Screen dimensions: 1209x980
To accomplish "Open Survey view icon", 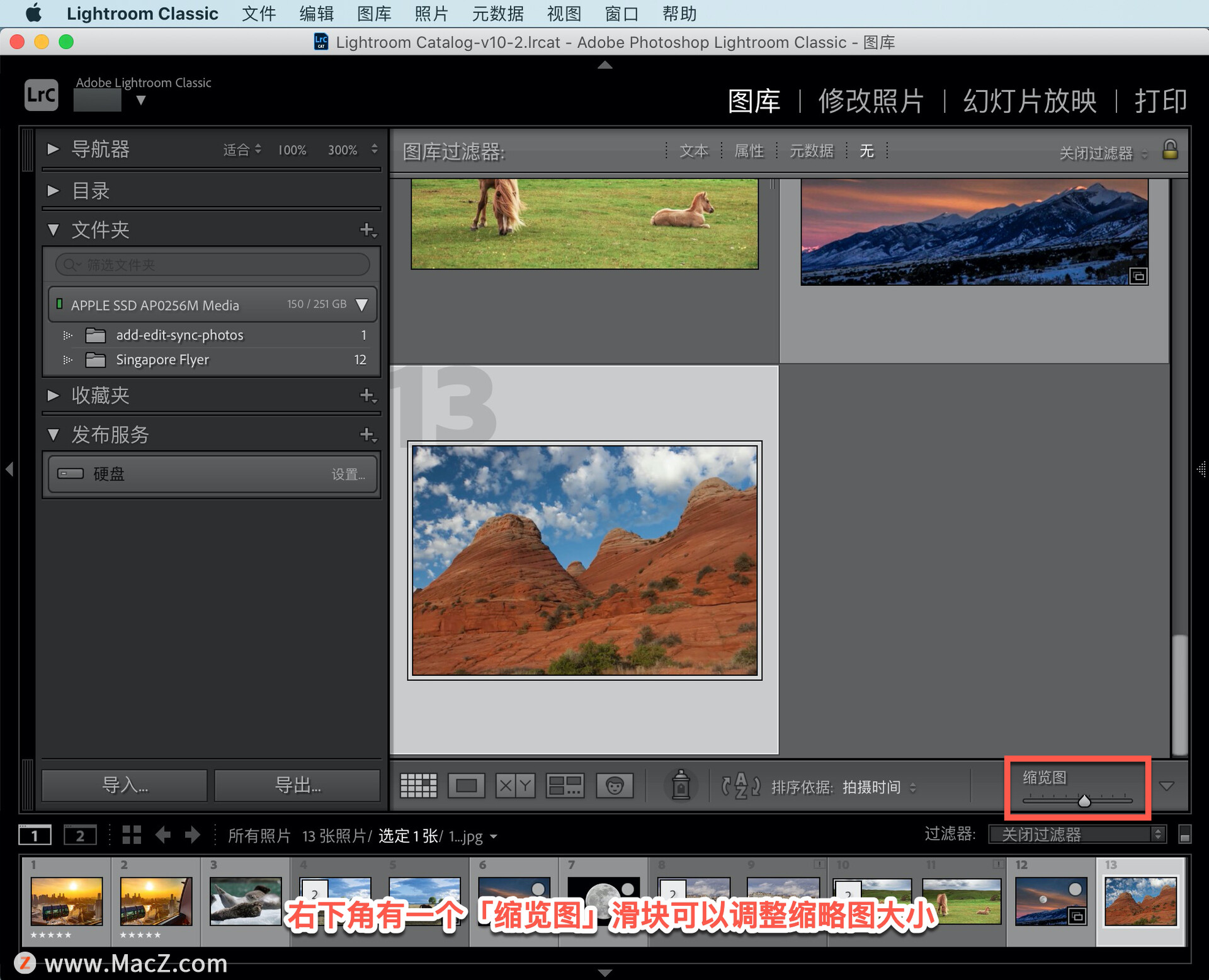I will (565, 785).
